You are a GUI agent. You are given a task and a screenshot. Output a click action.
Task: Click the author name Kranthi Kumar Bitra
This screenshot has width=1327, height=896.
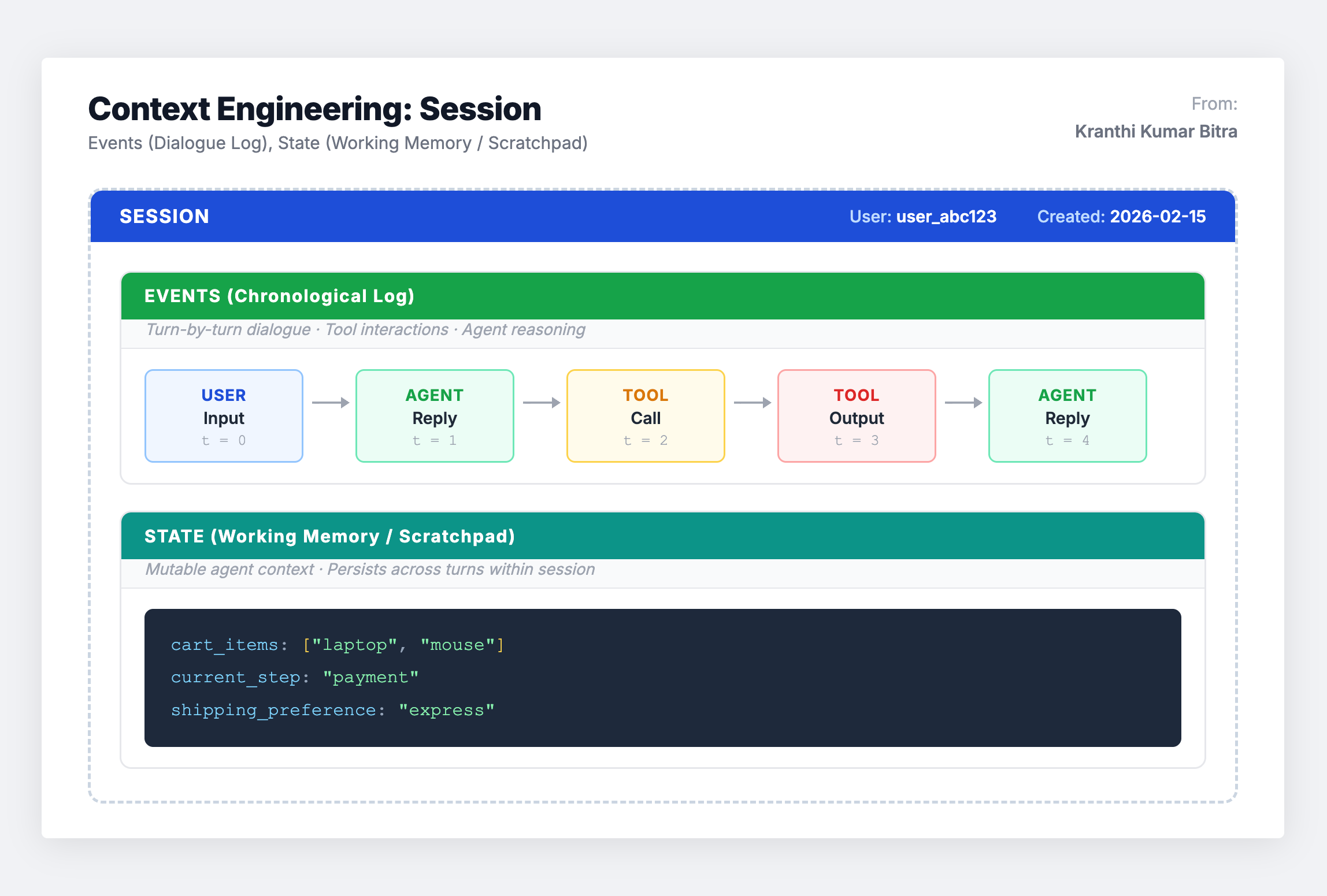coord(1155,132)
